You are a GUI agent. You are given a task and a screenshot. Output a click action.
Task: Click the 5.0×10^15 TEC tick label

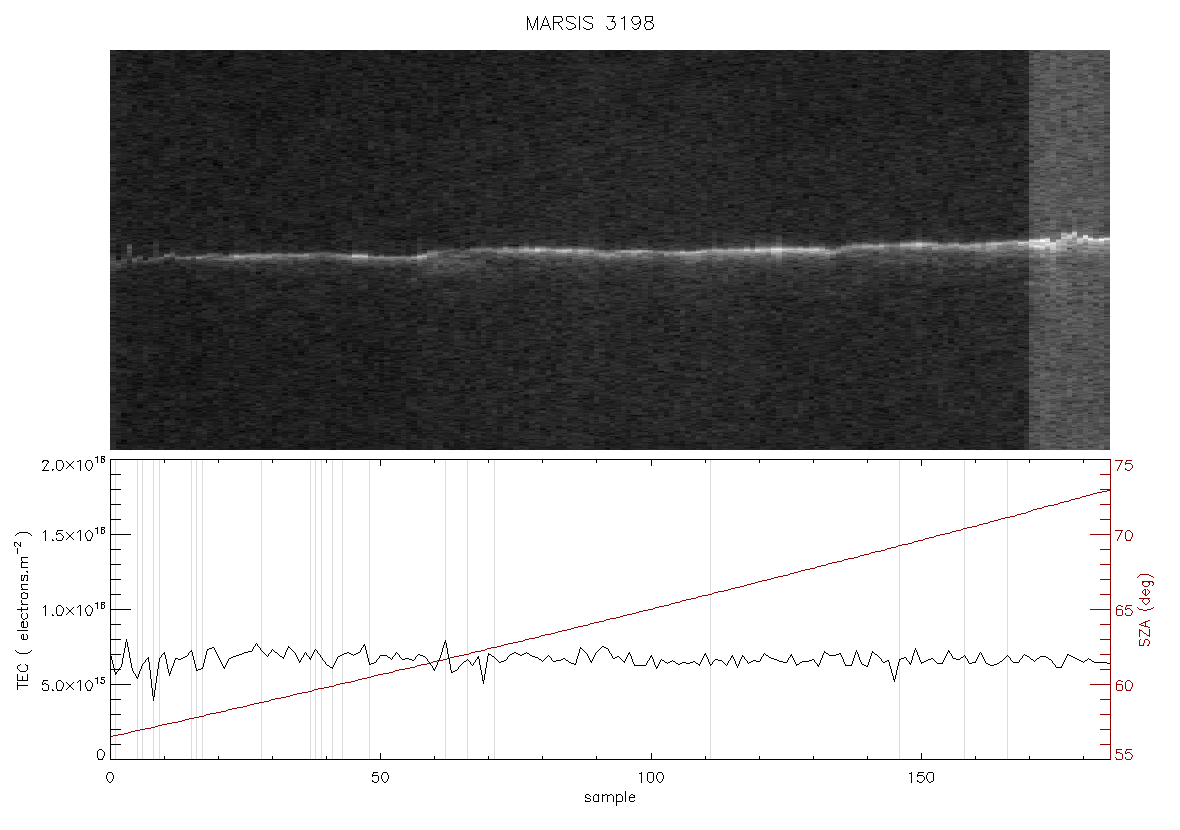click(72, 686)
